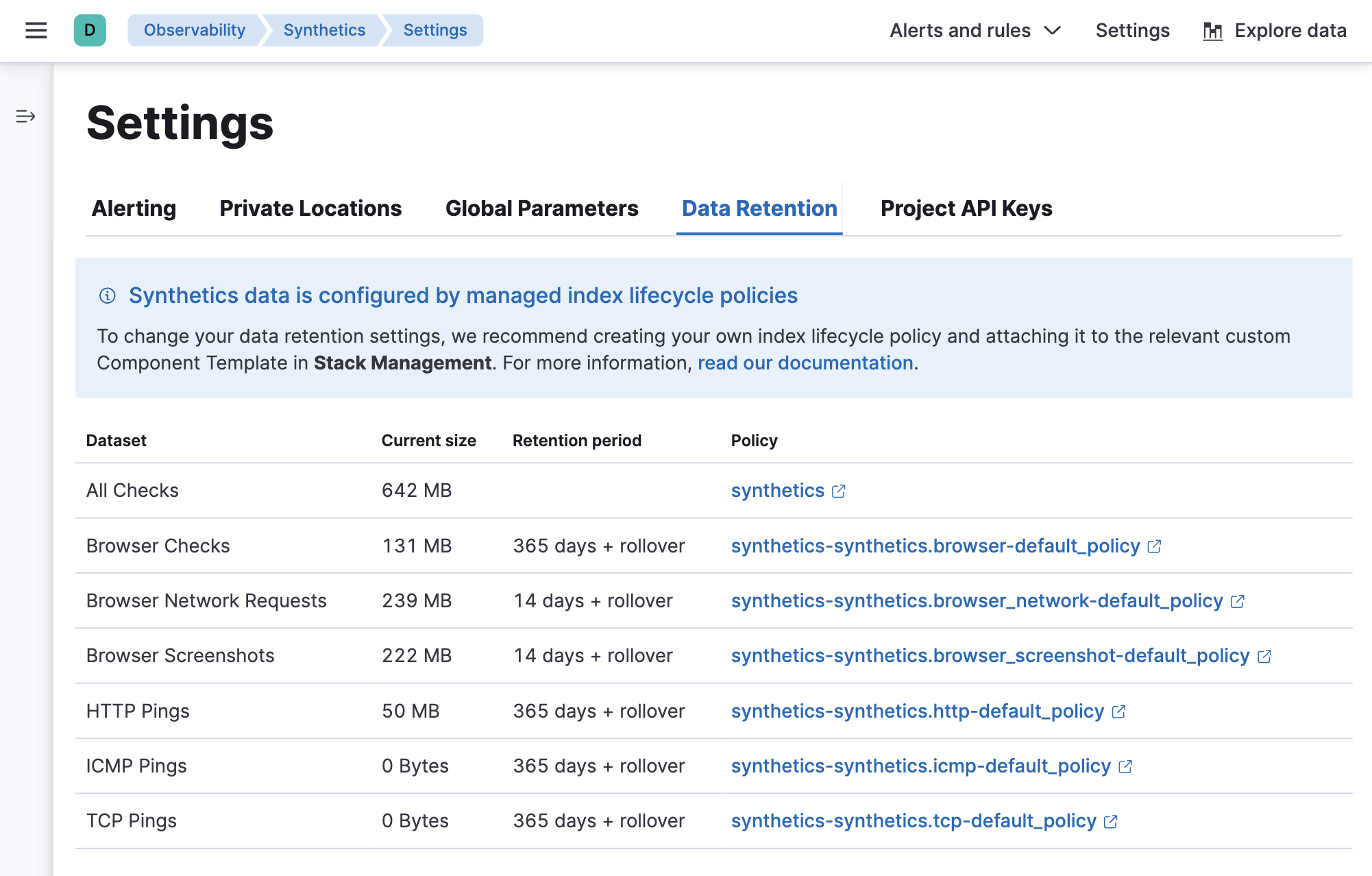Switch to the Private Locations tab

[310, 208]
